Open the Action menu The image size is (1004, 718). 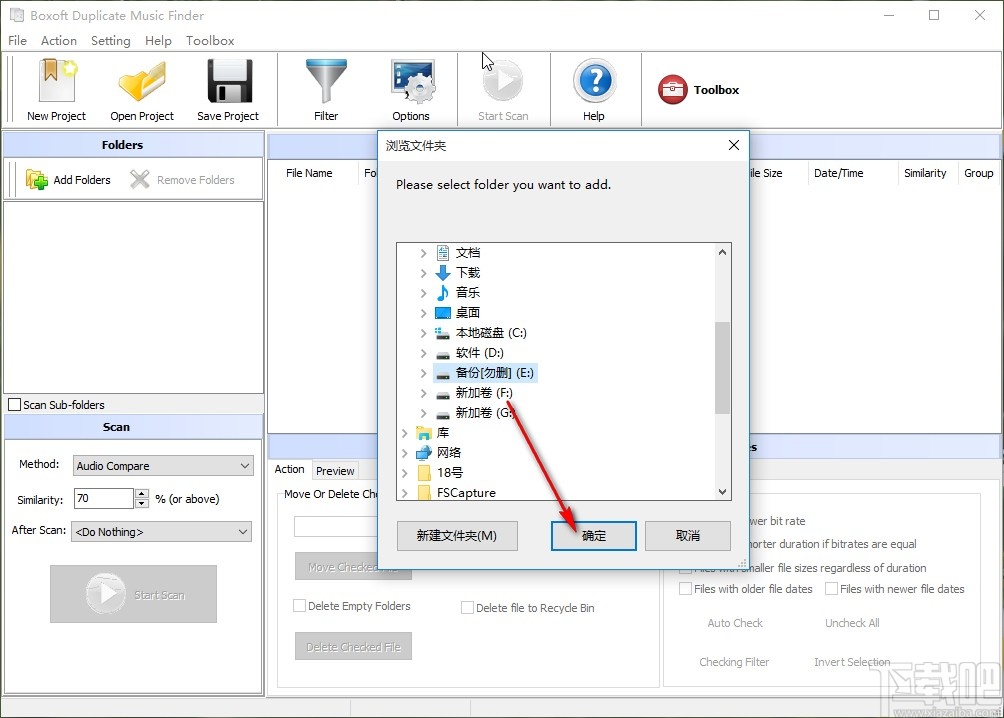pyautogui.click(x=59, y=40)
